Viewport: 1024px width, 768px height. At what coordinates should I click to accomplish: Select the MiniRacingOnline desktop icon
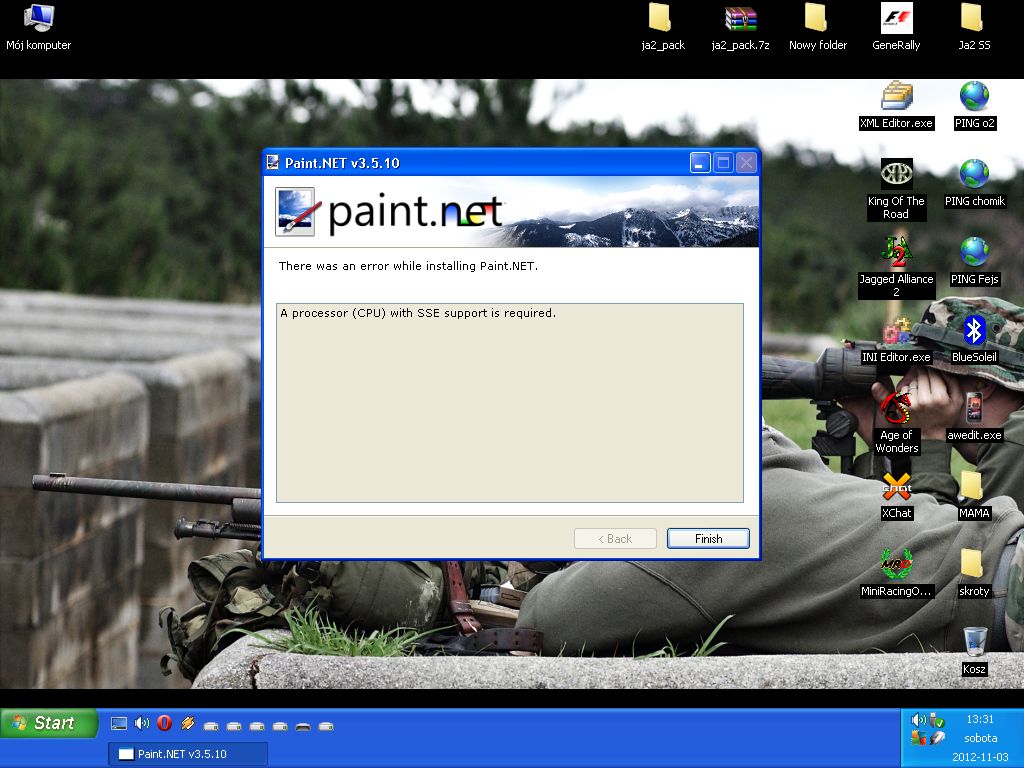(x=896, y=566)
